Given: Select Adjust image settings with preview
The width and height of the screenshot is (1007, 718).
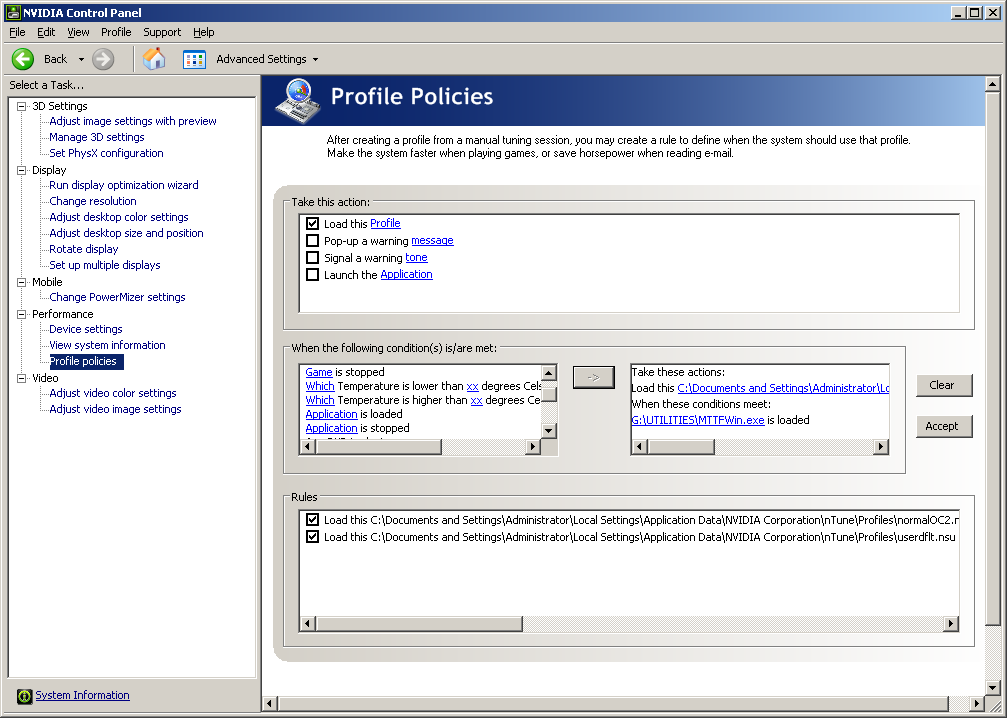Looking at the screenshot, I should click(133, 121).
